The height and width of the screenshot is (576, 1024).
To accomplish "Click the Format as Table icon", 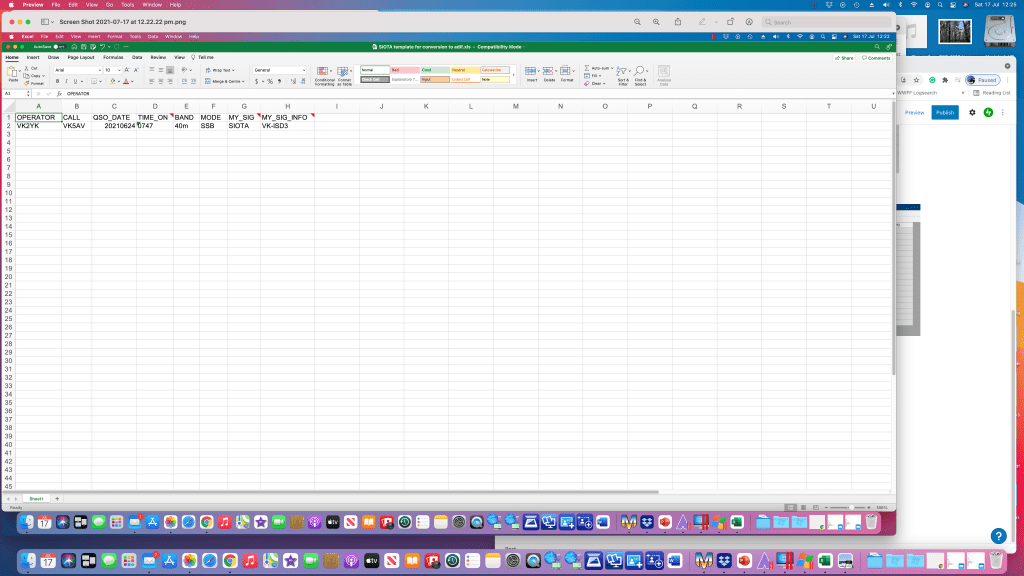I will click(x=344, y=72).
